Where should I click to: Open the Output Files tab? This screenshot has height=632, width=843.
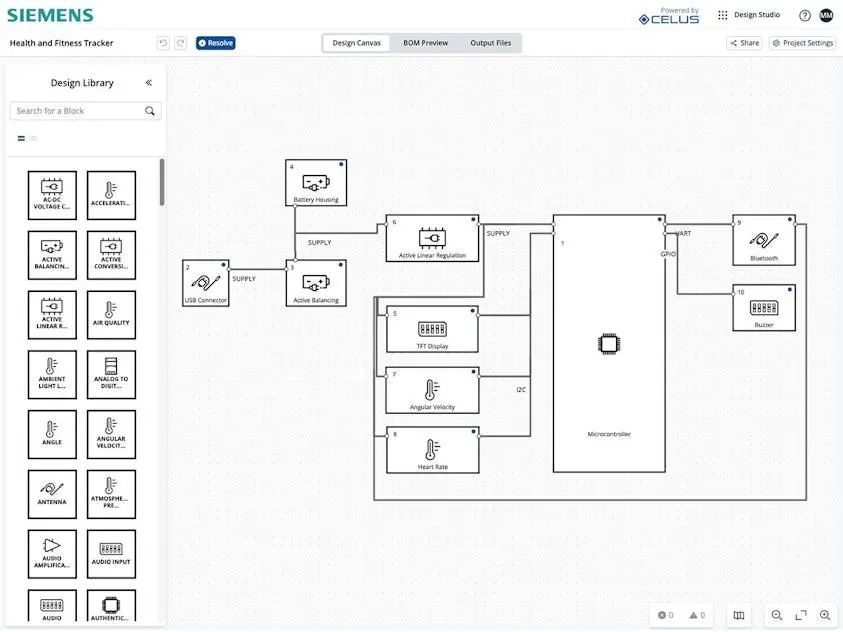(490, 43)
